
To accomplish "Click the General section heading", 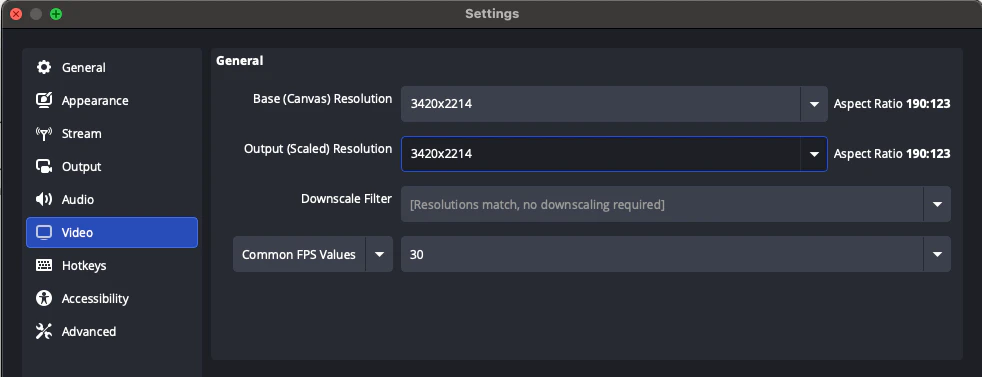I will click(x=239, y=61).
